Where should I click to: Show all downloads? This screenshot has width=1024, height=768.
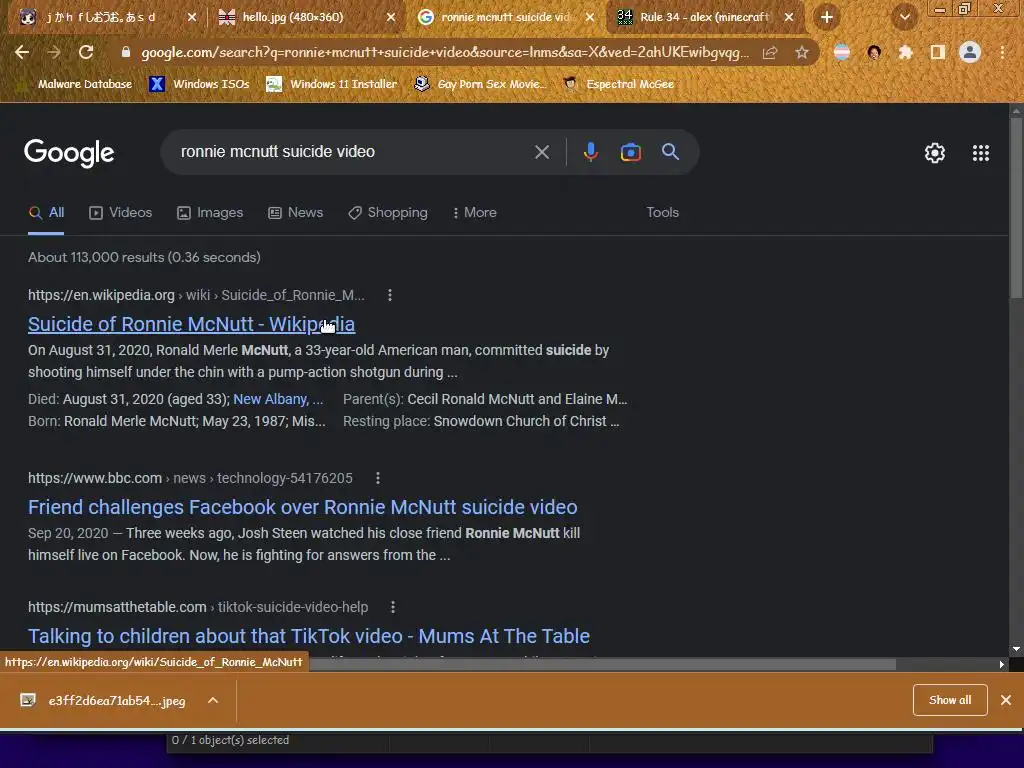click(950, 700)
